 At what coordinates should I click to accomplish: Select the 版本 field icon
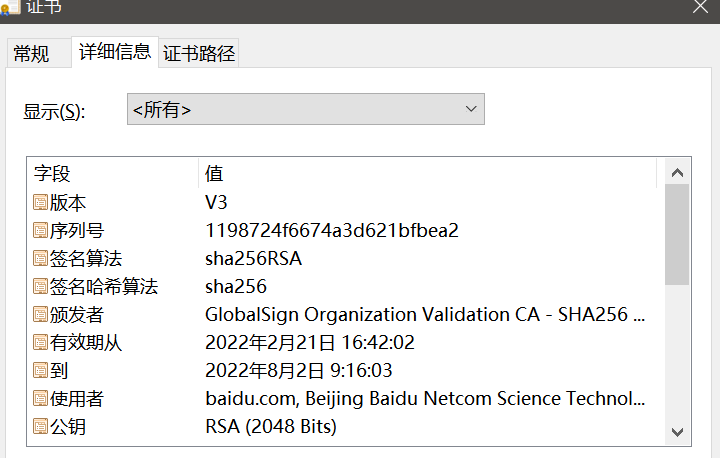[x=40, y=203]
